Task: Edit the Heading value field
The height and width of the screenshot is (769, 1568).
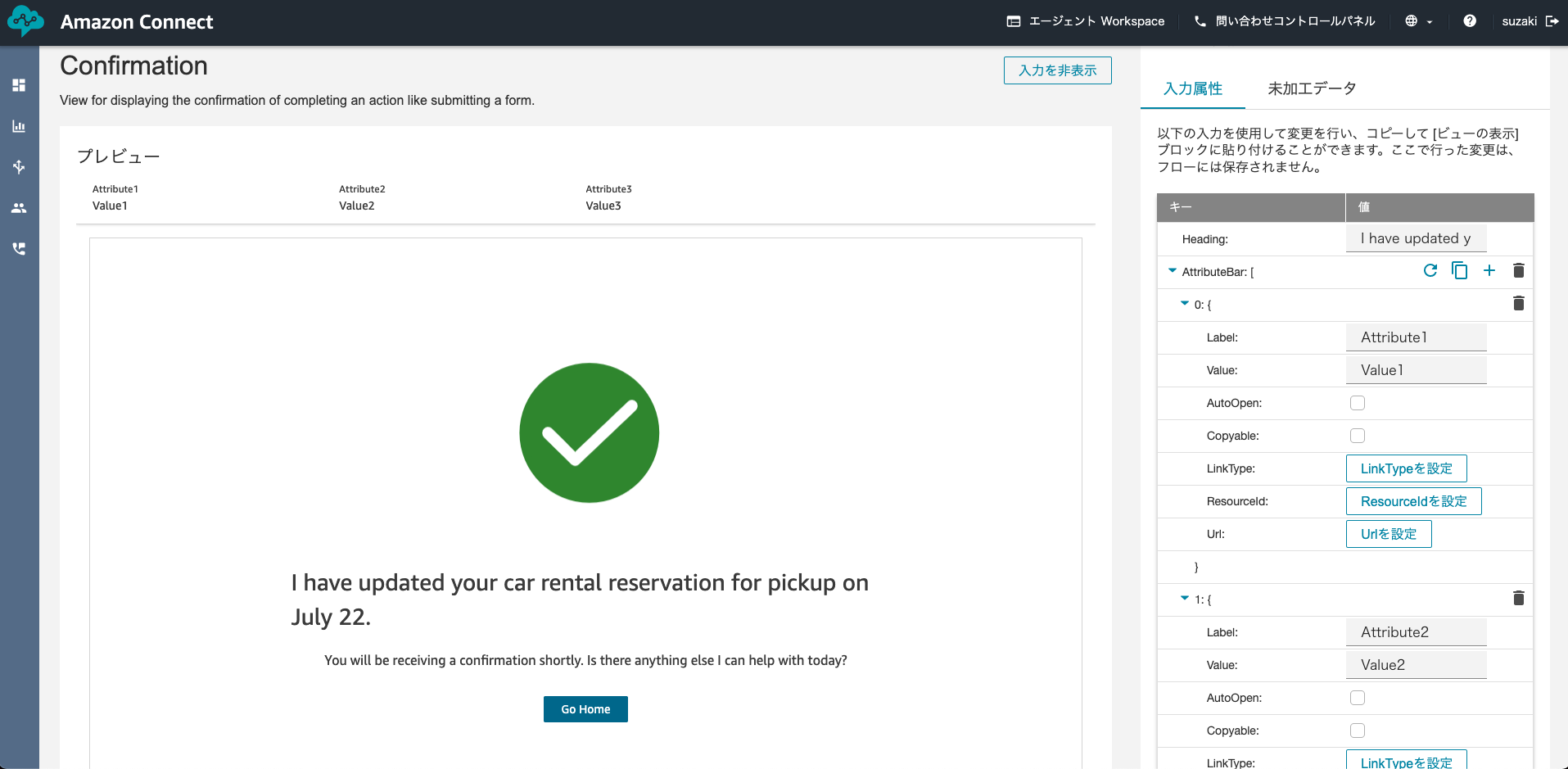Action: (1416, 238)
